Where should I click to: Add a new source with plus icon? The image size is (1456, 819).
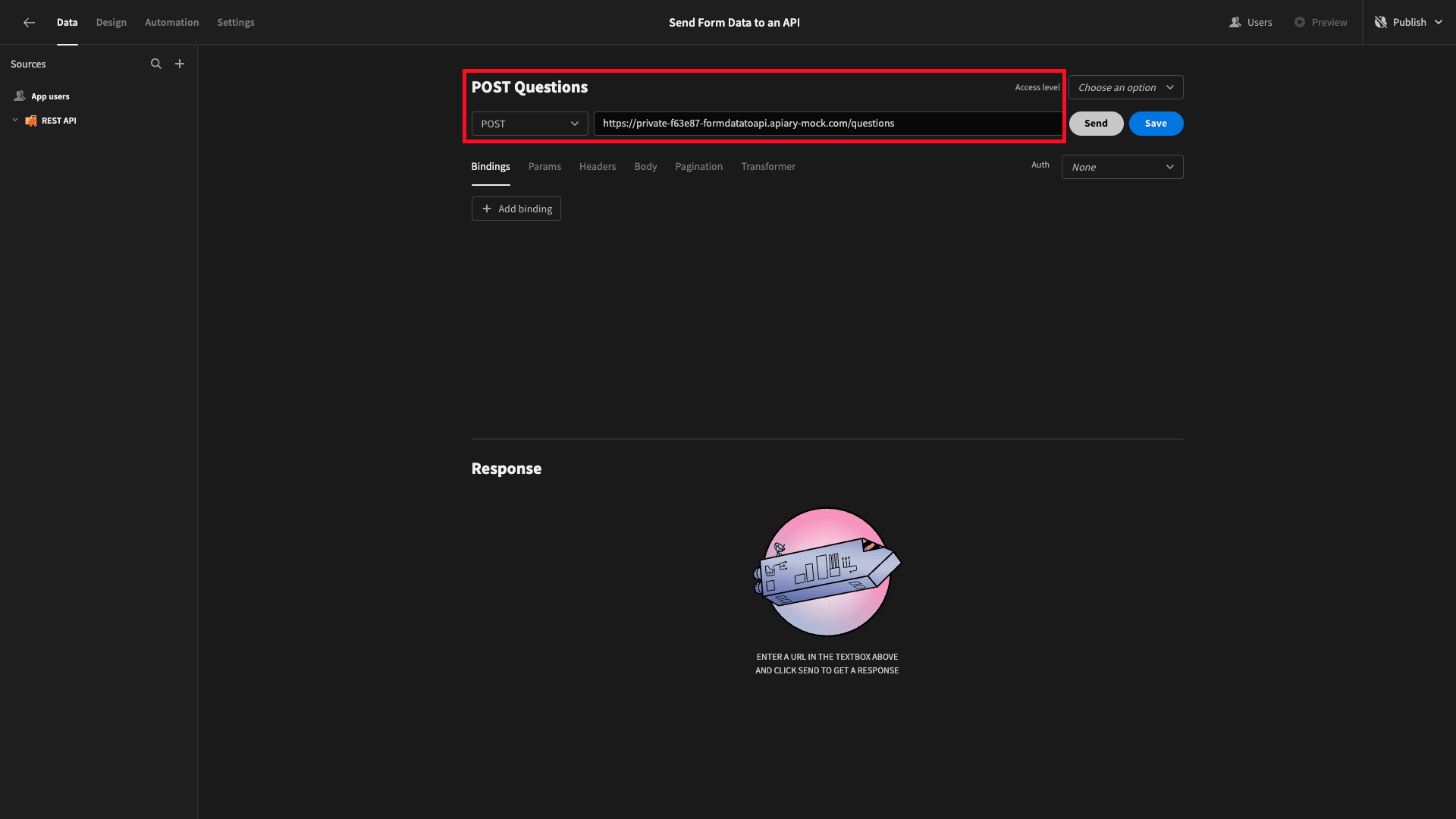click(x=180, y=64)
